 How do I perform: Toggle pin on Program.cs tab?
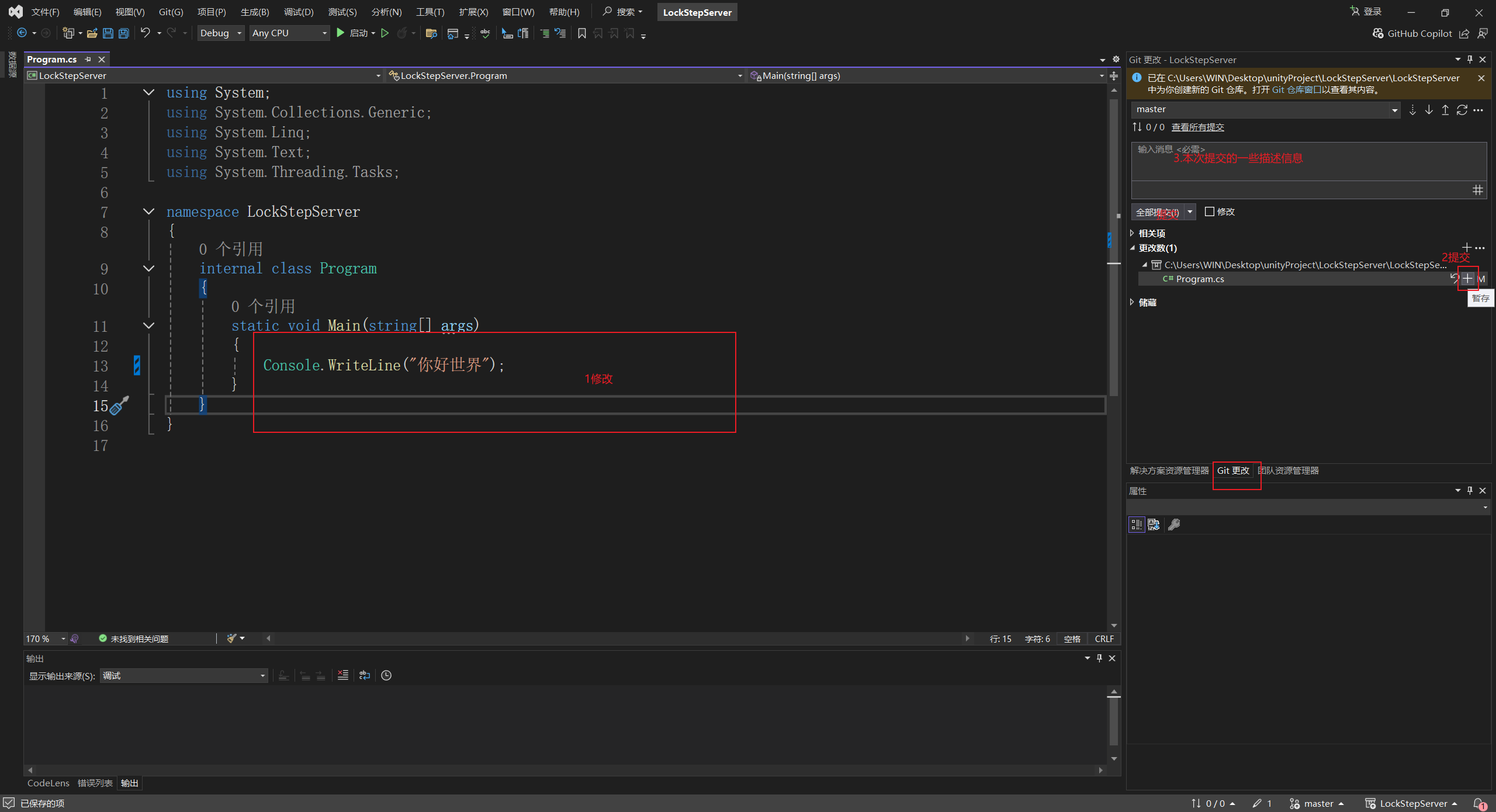(88, 59)
